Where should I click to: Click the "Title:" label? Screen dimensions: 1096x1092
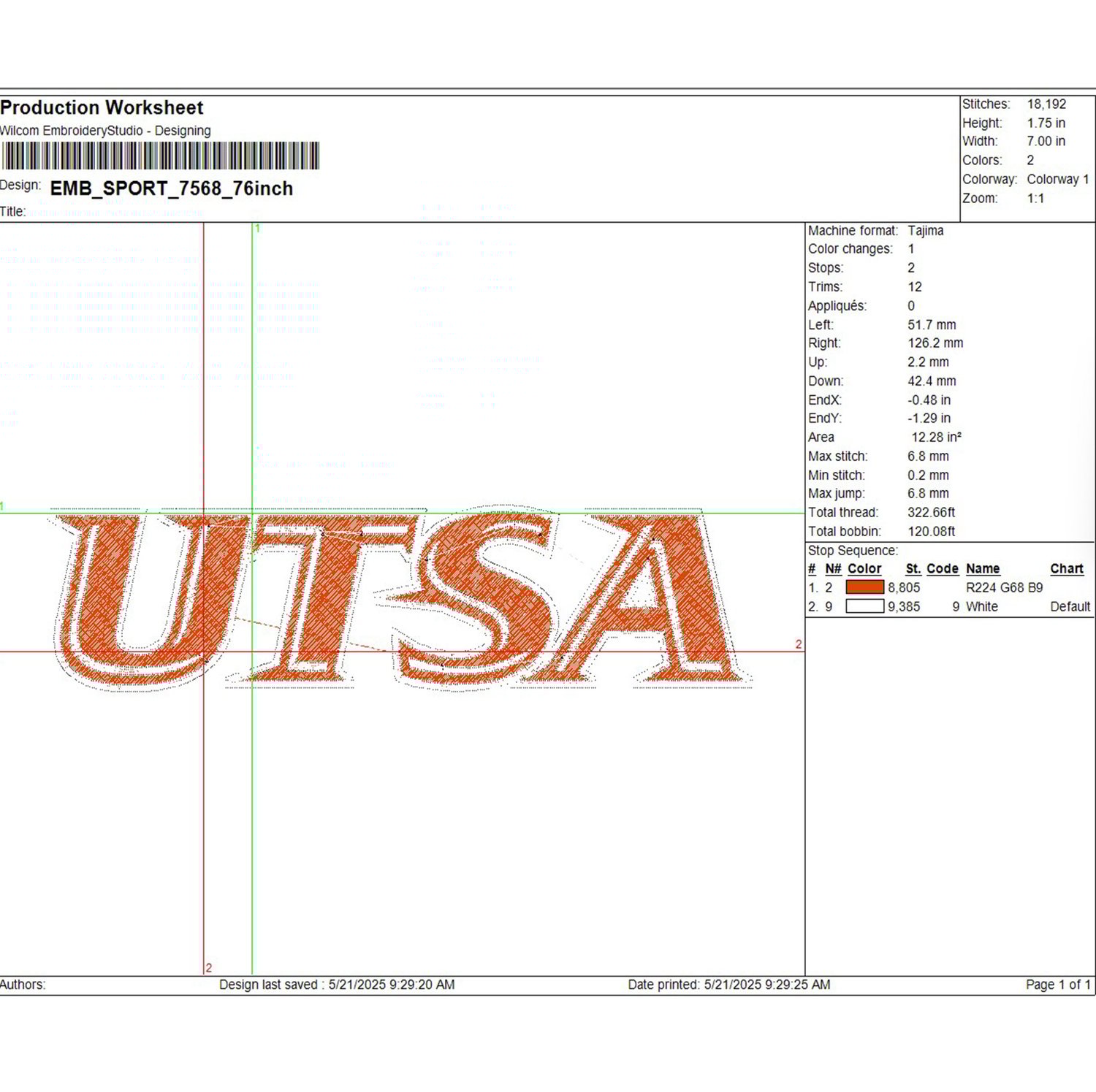coord(12,212)
